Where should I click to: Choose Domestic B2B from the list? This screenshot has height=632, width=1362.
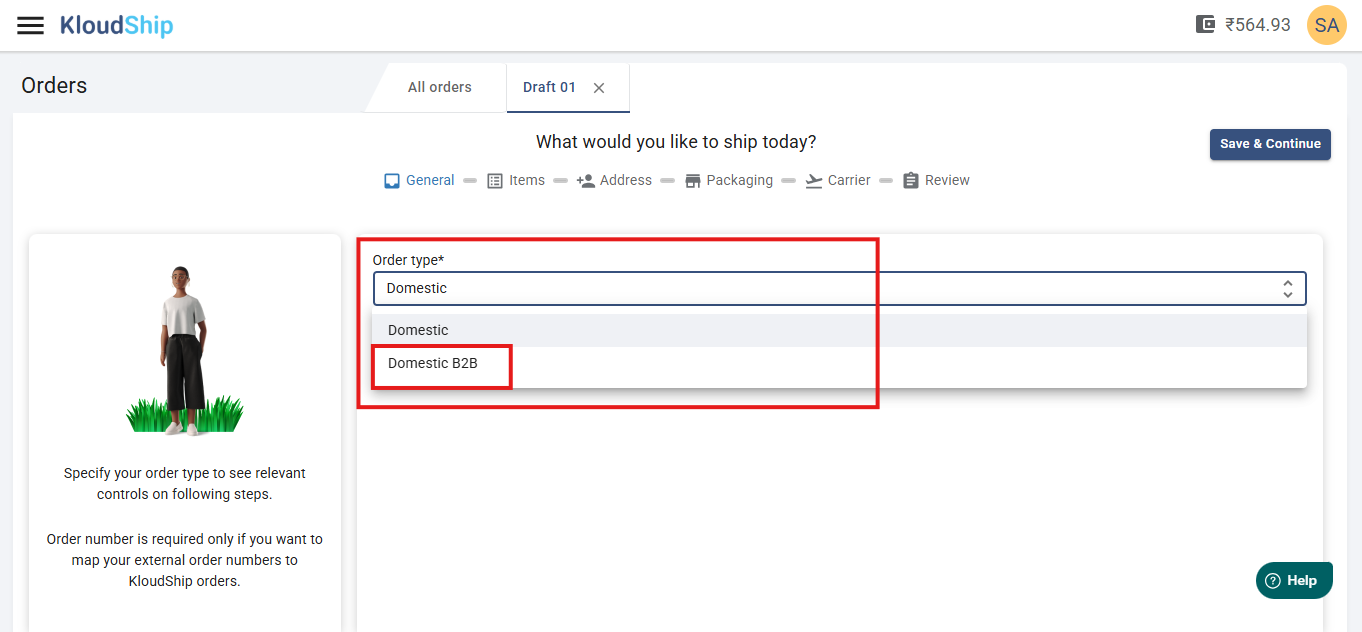(433, 363)
